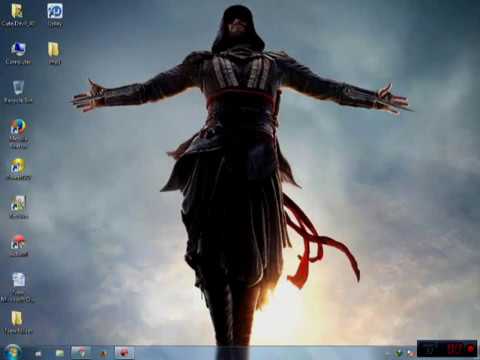
Task: Select the white document file icon on desktop
Action: (x=19, y=280)
